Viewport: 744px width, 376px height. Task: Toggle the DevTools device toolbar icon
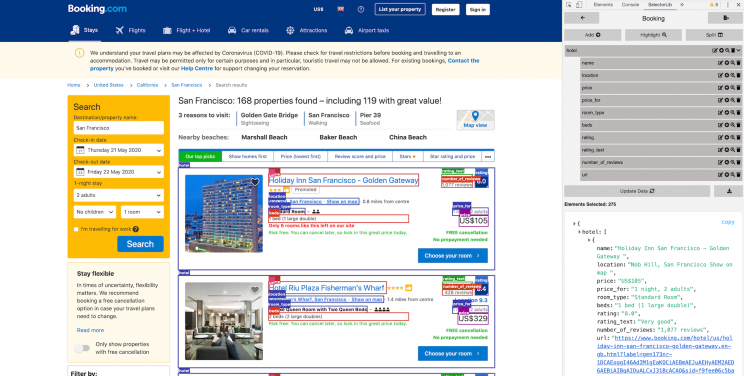(579, 5)
